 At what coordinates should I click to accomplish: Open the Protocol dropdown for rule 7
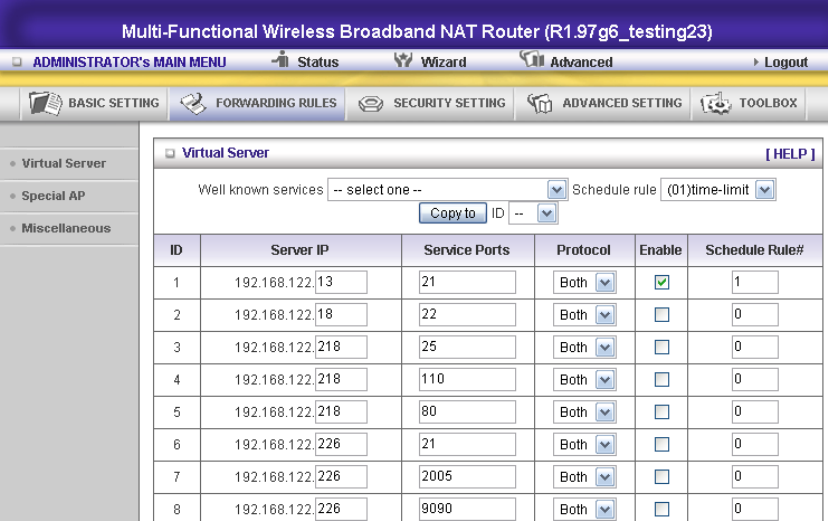tap(585, 477)
